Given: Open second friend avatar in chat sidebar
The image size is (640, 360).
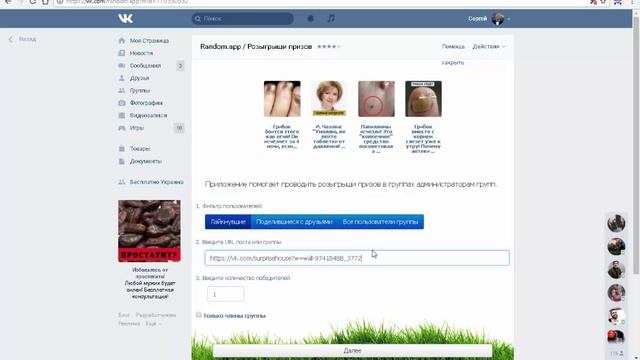Looking at the screenshot, I should (x=616, y=247).
